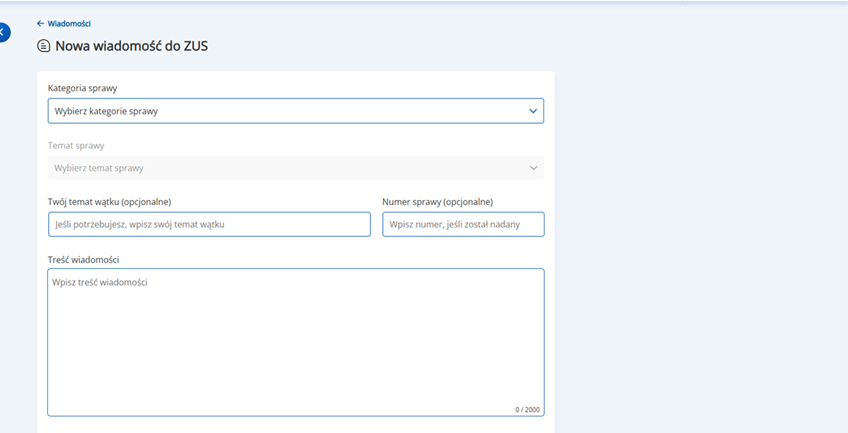Go back via the Wiadomości link
The height and width of the screenshot is (433, 848).
coord(68,23)
